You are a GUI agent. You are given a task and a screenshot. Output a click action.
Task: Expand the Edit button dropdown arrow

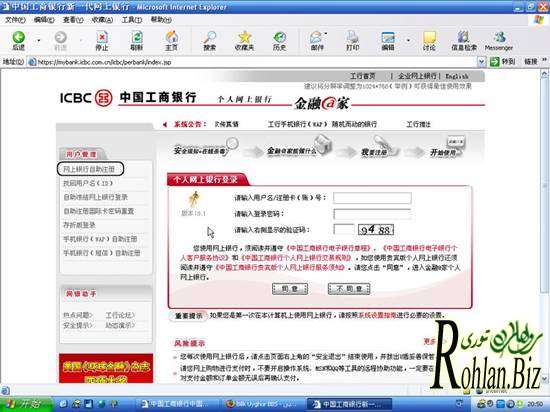(408, 41)
